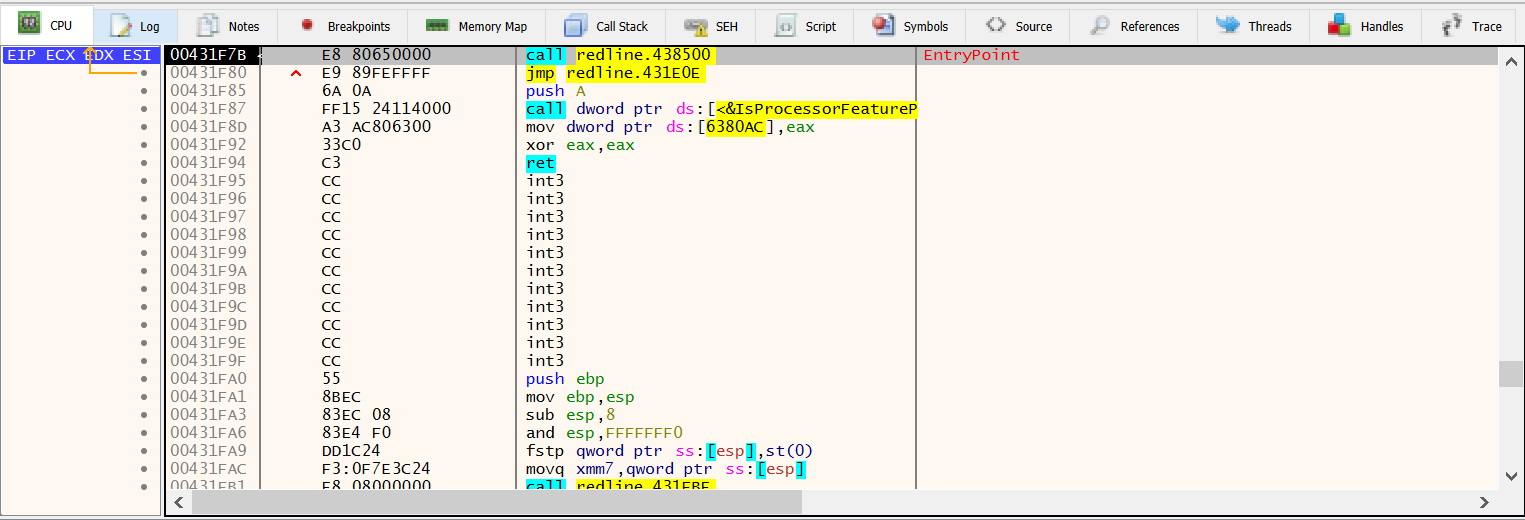Click the horizontal scroll right arrow

(1485, 502)
